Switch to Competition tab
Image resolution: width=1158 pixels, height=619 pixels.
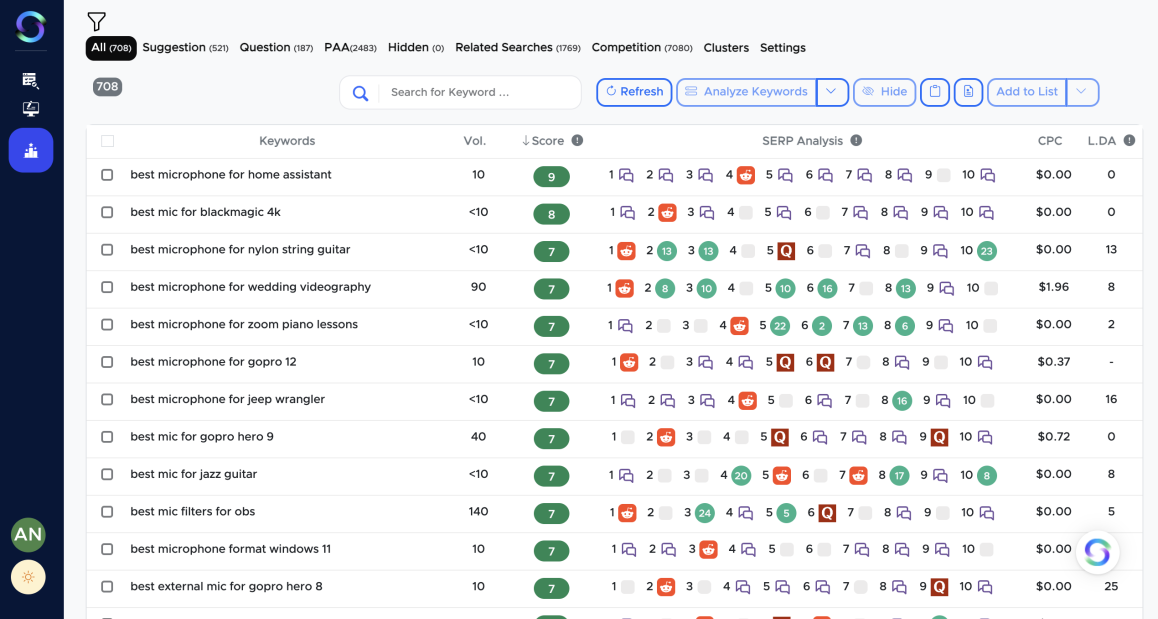(642, 47)
